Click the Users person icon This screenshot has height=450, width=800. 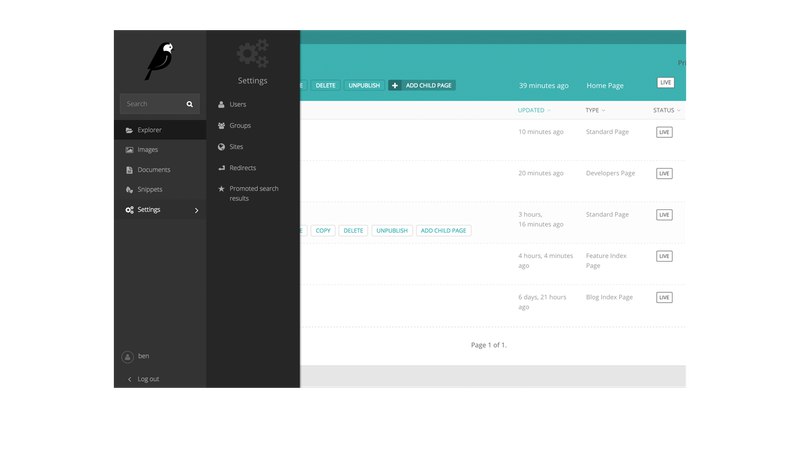tap(221, 105)
